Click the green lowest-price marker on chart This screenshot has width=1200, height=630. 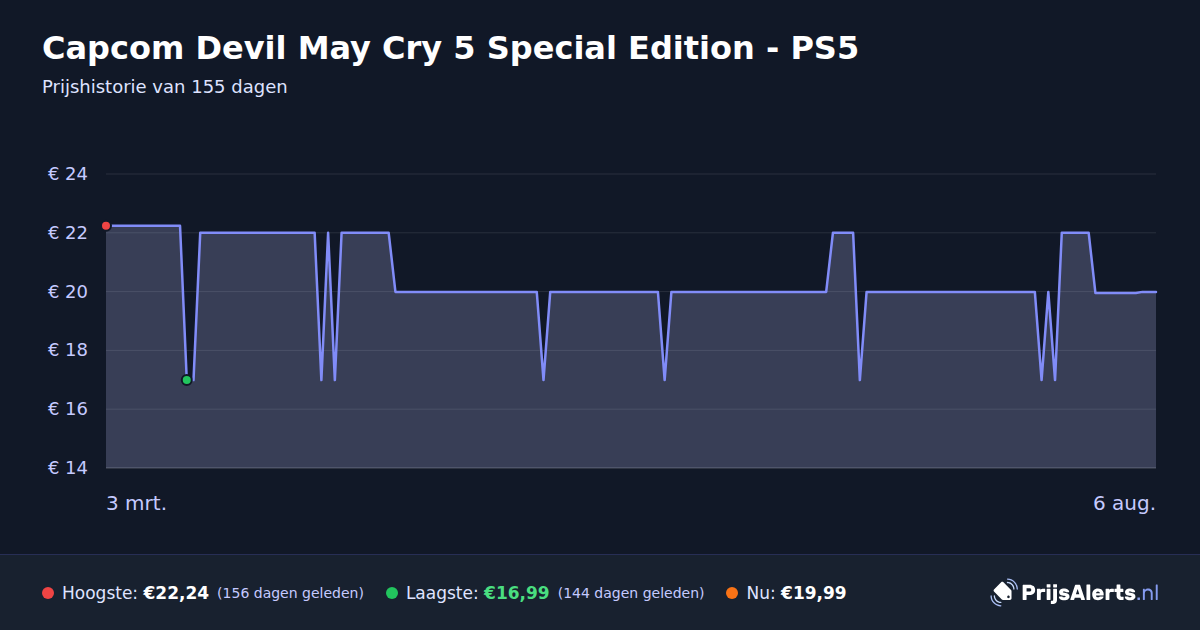pos(186,380)
